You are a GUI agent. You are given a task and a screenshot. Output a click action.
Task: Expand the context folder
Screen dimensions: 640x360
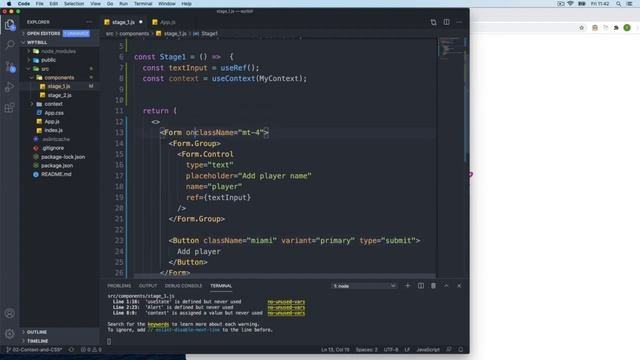59,104
